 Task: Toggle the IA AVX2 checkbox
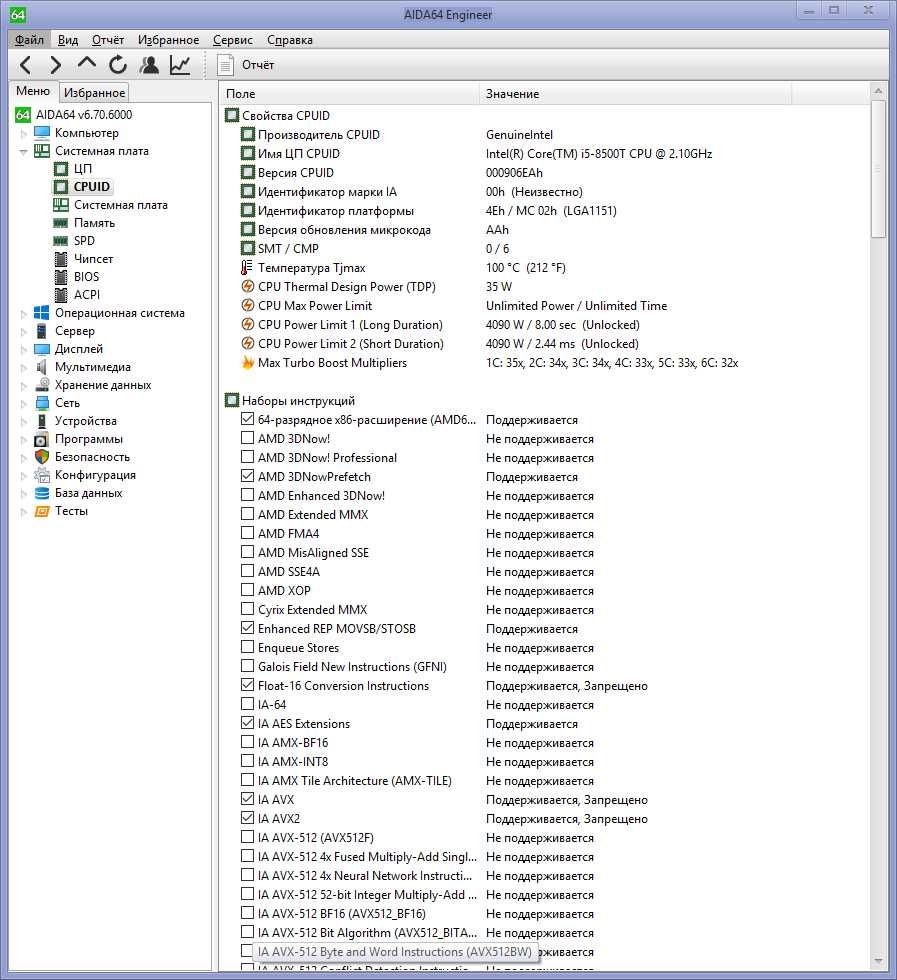point(248,818)
